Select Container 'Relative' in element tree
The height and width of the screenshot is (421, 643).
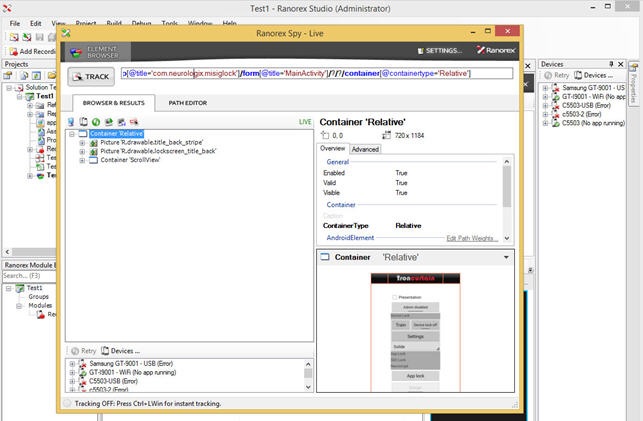116,134
